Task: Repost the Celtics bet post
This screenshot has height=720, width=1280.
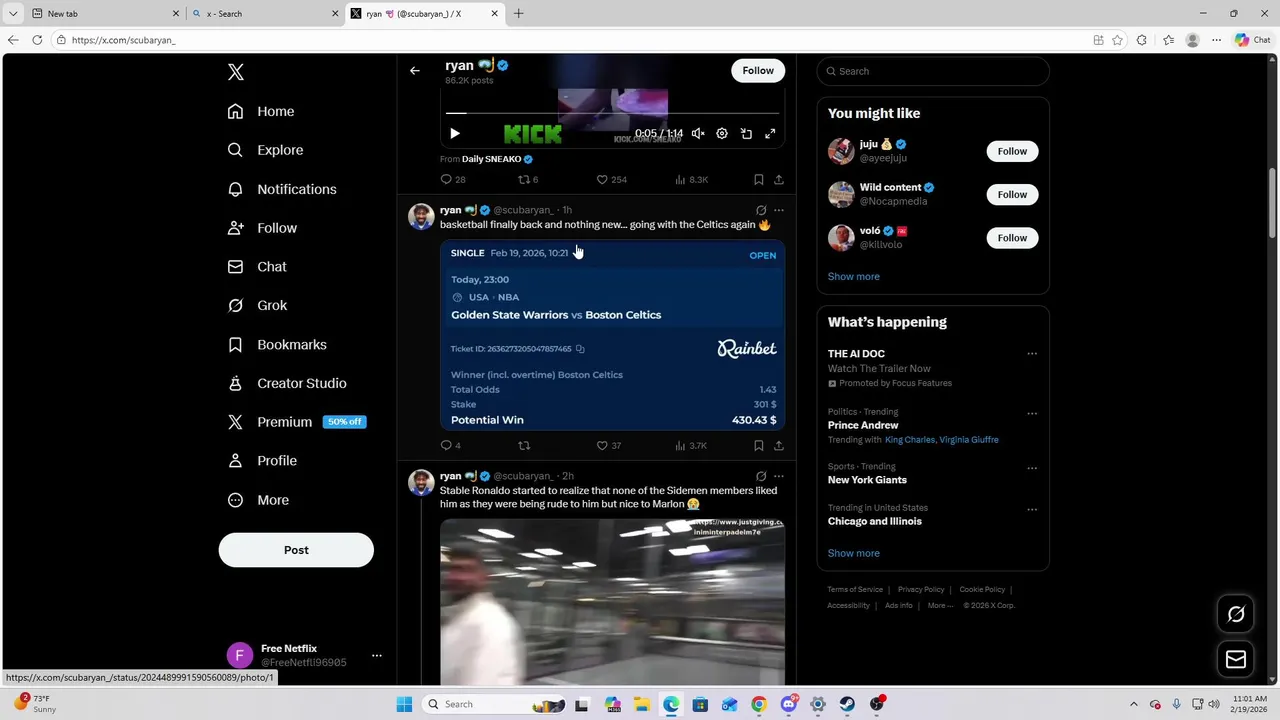Action: pos(523,446)
